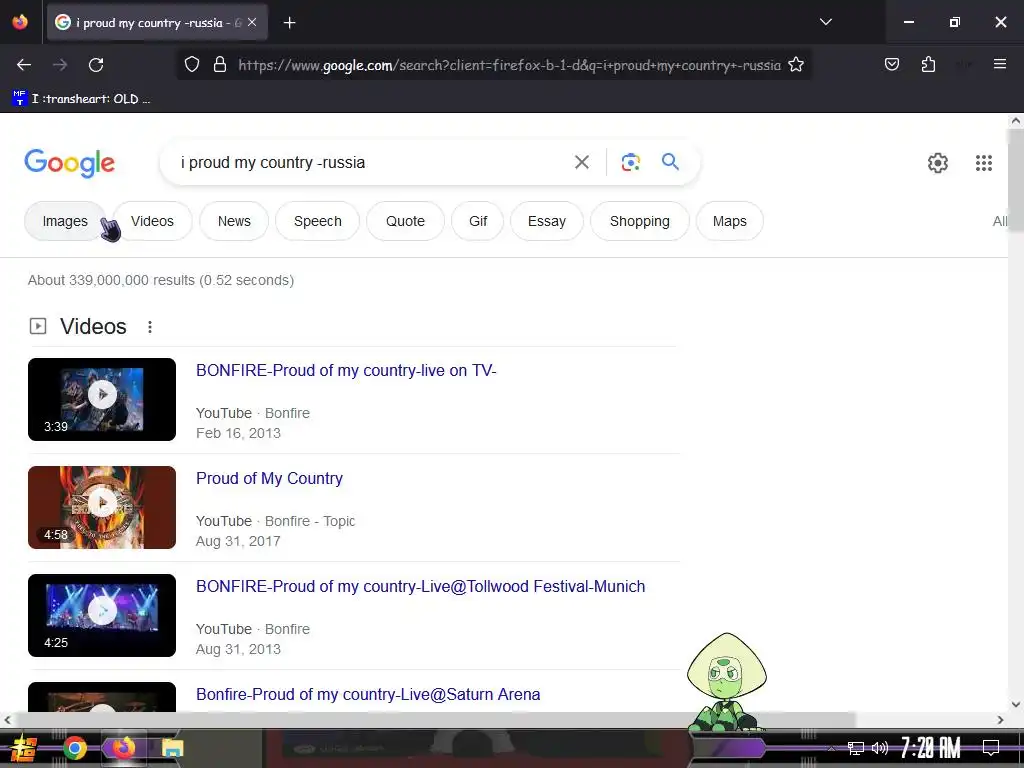Play the 4:58 video thumbnail
Screen dimensions: 1024x768
102,507
